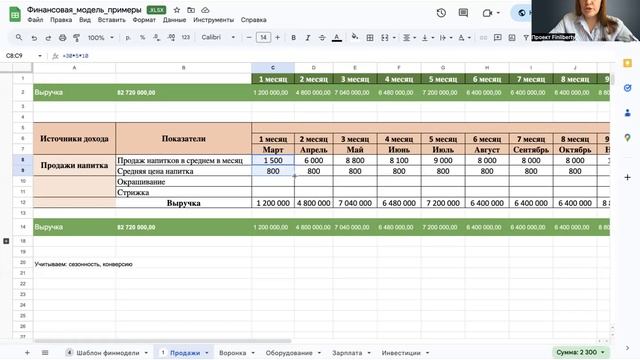Open the Данные menu
The image size is (640, 360).
pyautogui.click(x=174, y=20)
